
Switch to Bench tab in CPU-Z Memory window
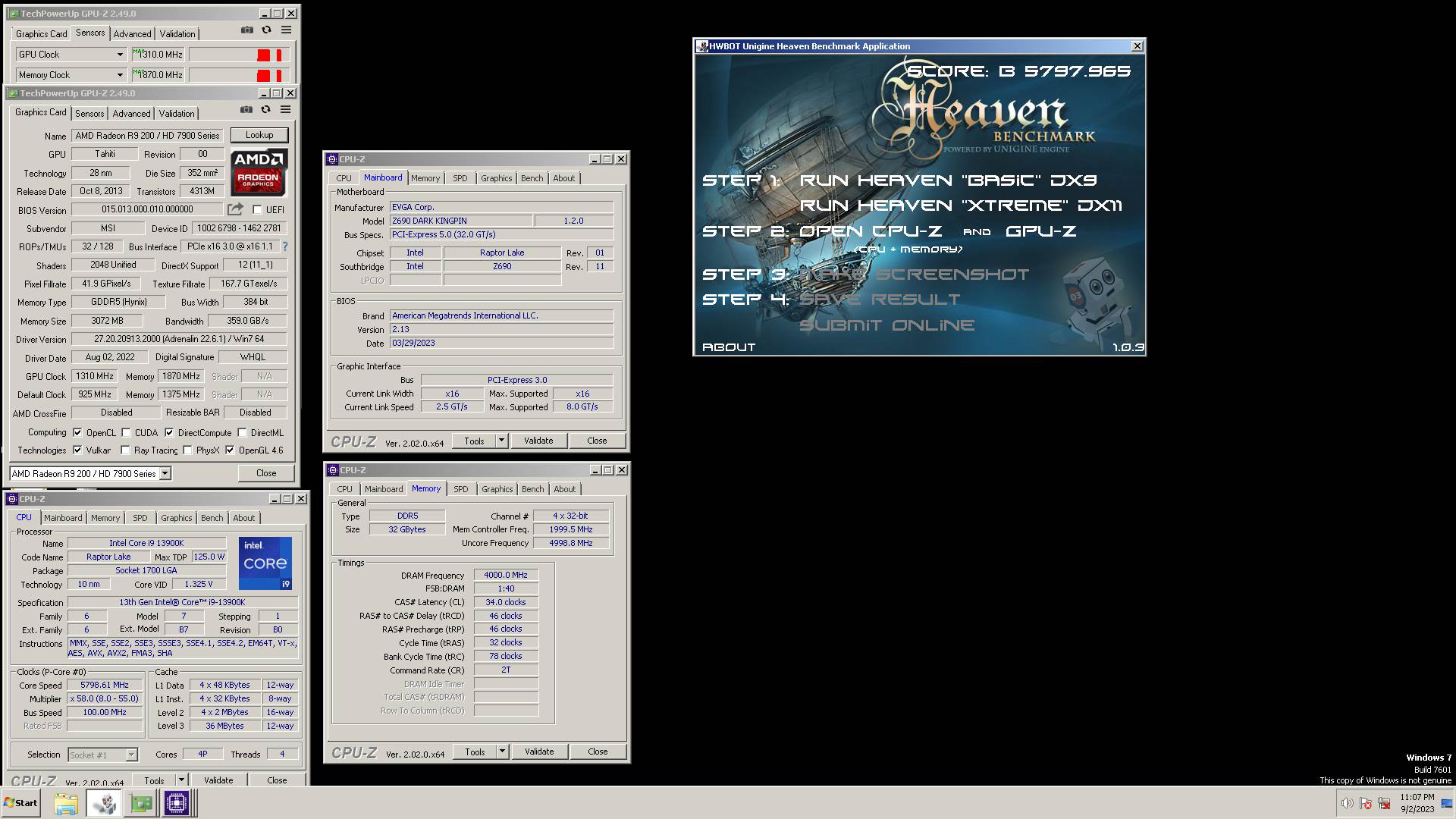click(532, 489)
